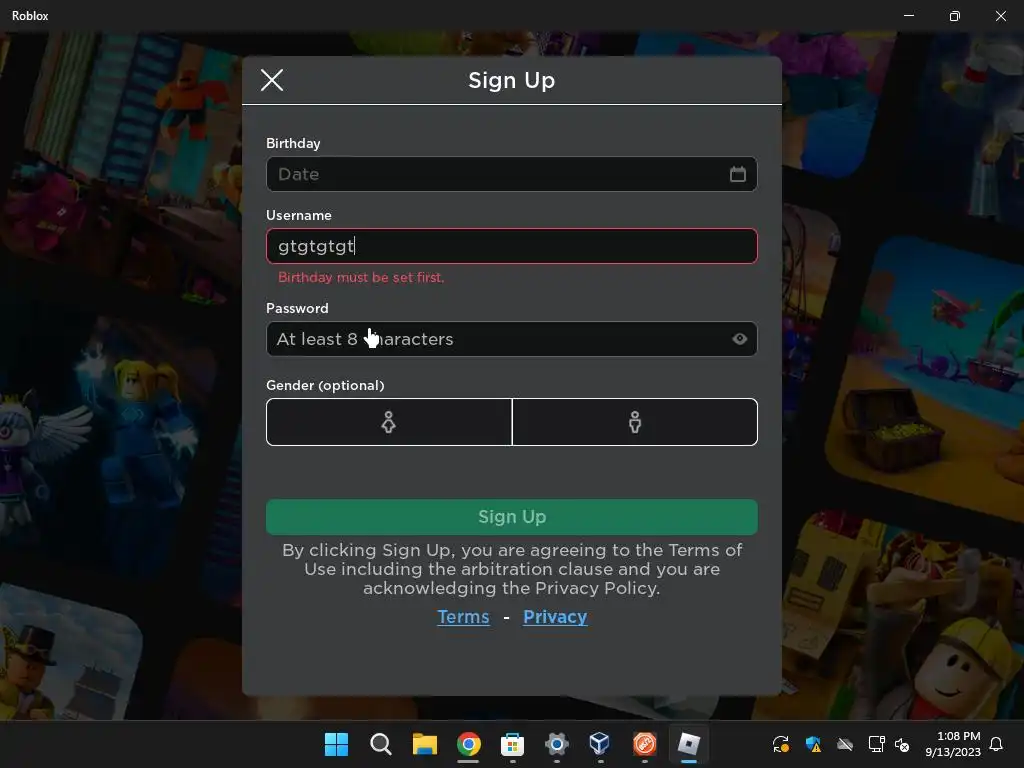Open File Explorer from taskbar

pos(424,744)
